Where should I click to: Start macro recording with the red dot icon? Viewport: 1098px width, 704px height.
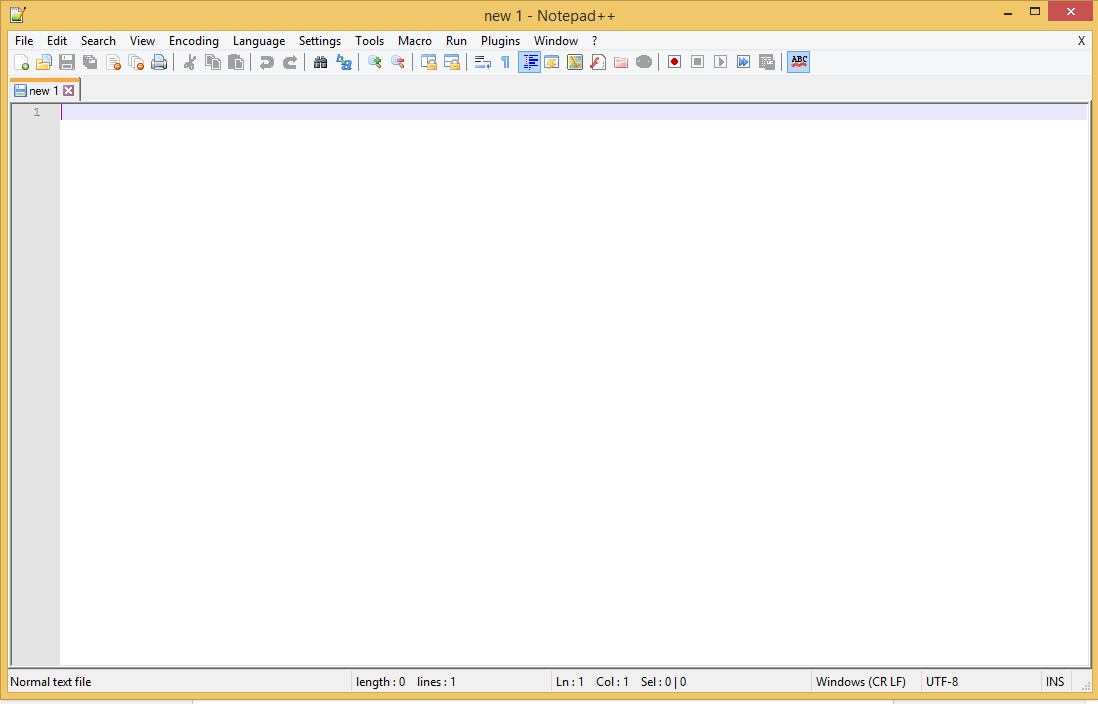tap(674, 61)
